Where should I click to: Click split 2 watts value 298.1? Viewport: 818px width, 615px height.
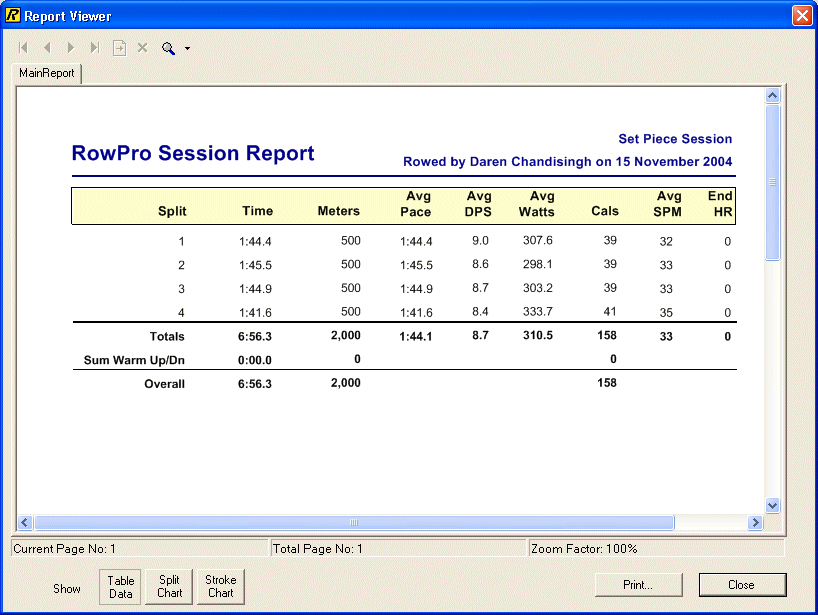pyautogui.click(x=538, y=264)
